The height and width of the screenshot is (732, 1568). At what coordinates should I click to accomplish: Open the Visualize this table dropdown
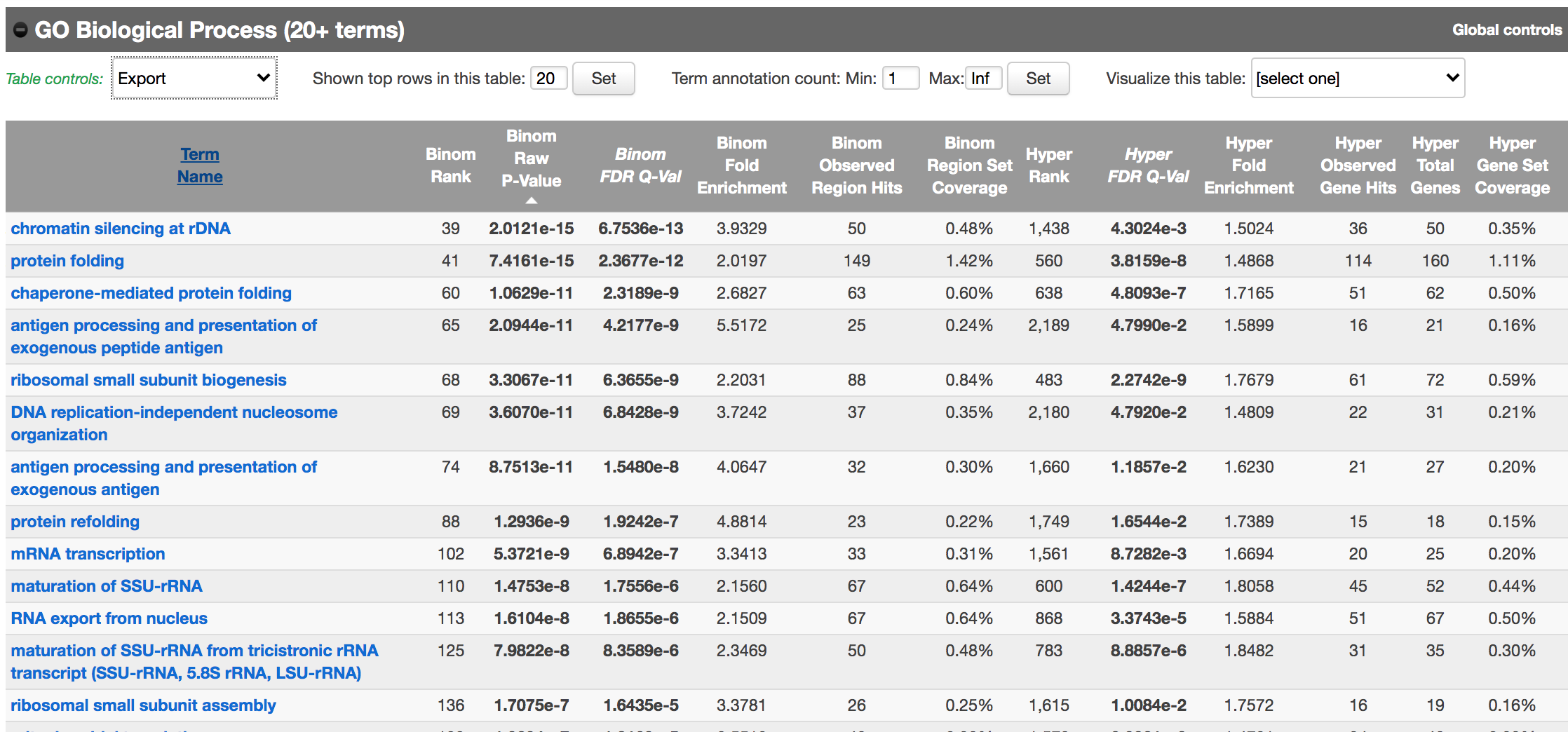(x=1357, y=79)
